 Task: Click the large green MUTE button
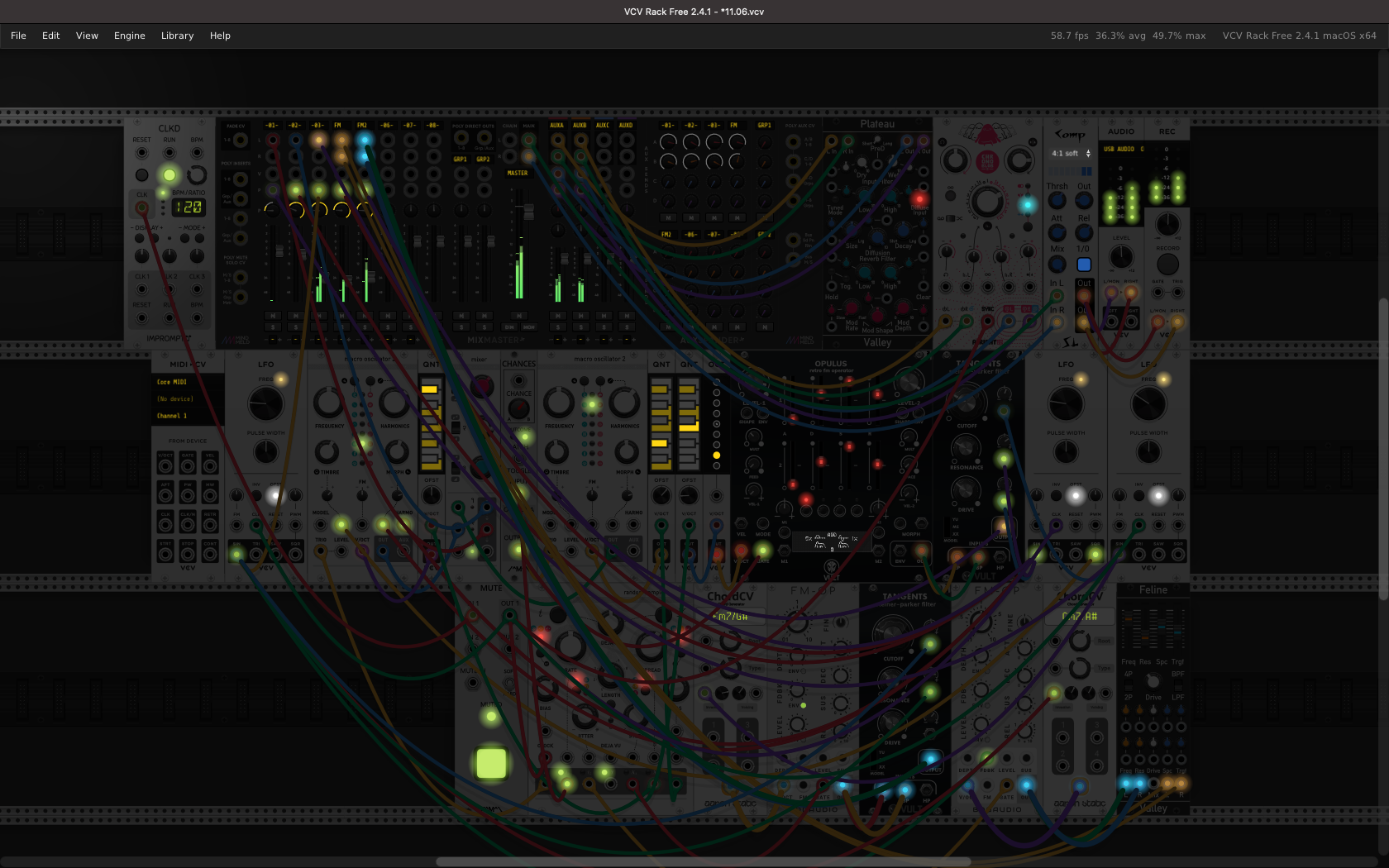pos(491,763)
